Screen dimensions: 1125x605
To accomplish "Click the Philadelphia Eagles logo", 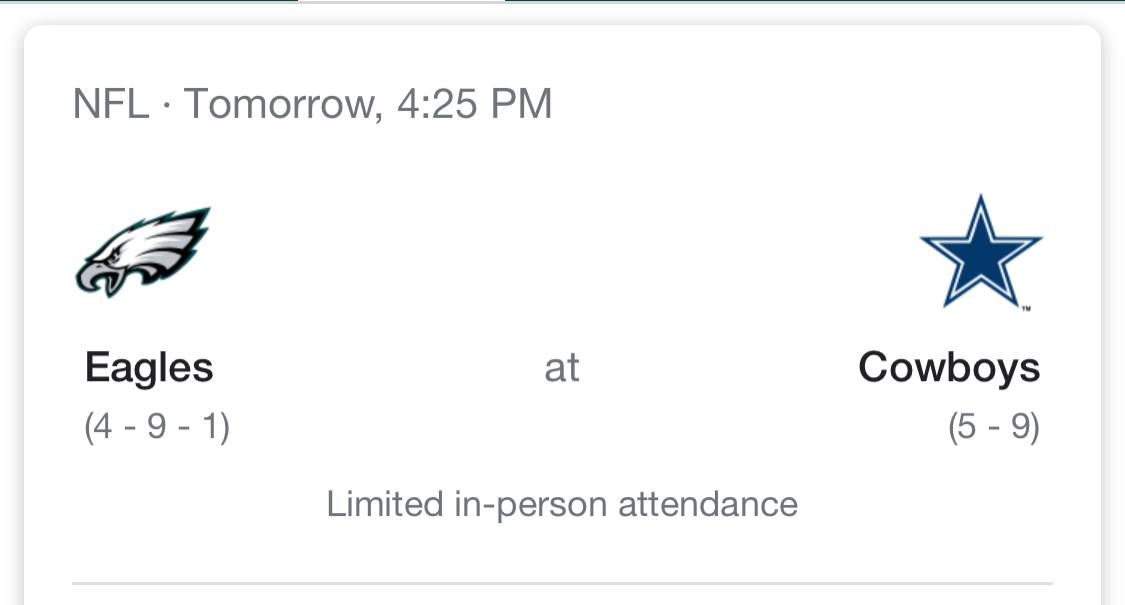I will pyautogui.click(x=143, y=252).
